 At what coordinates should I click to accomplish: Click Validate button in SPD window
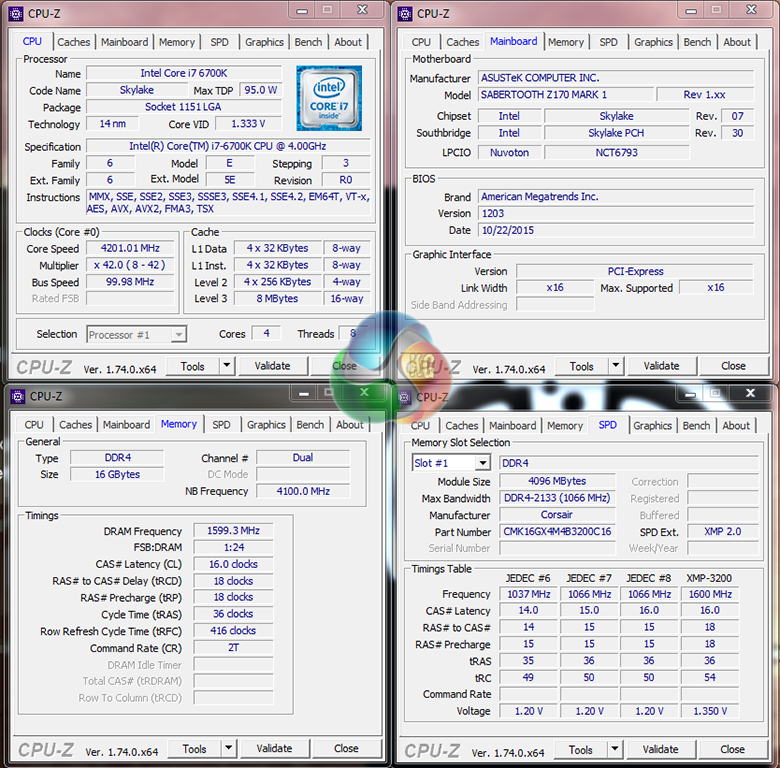point(661,749)
